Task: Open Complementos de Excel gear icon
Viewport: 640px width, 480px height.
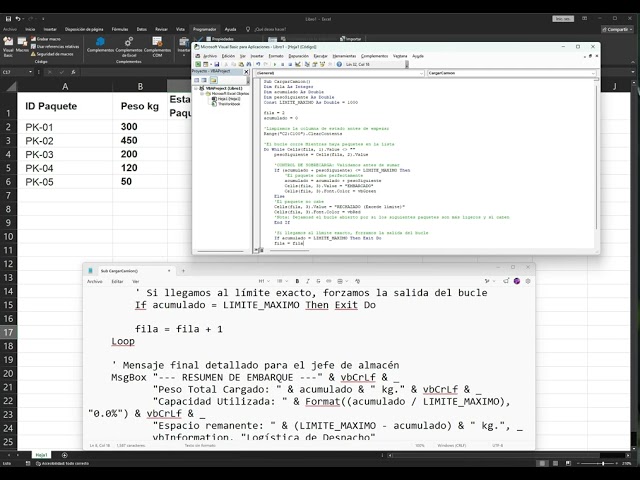Action: pos(129,47)
